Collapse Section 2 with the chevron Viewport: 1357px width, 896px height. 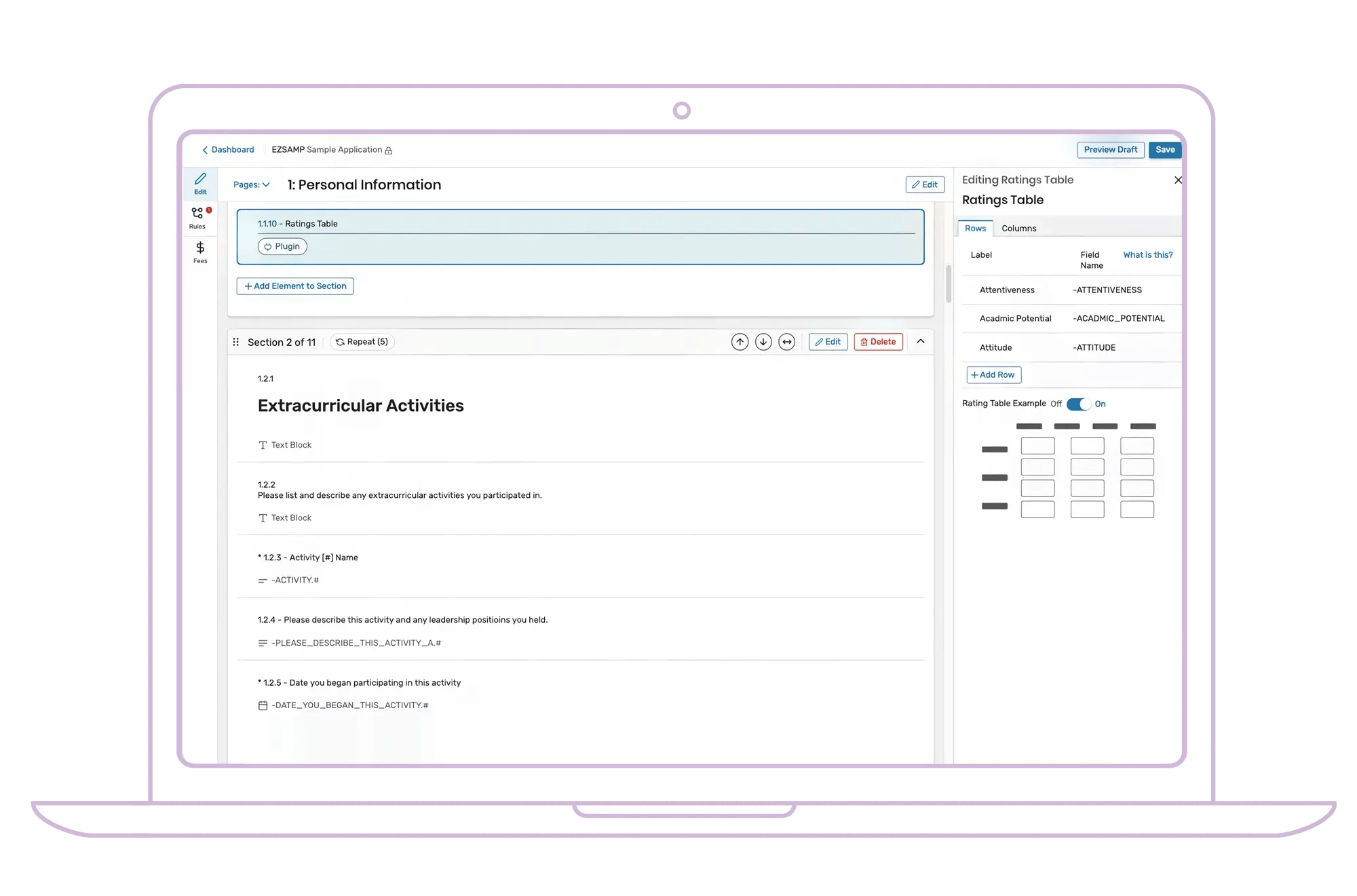coord(921,341)
